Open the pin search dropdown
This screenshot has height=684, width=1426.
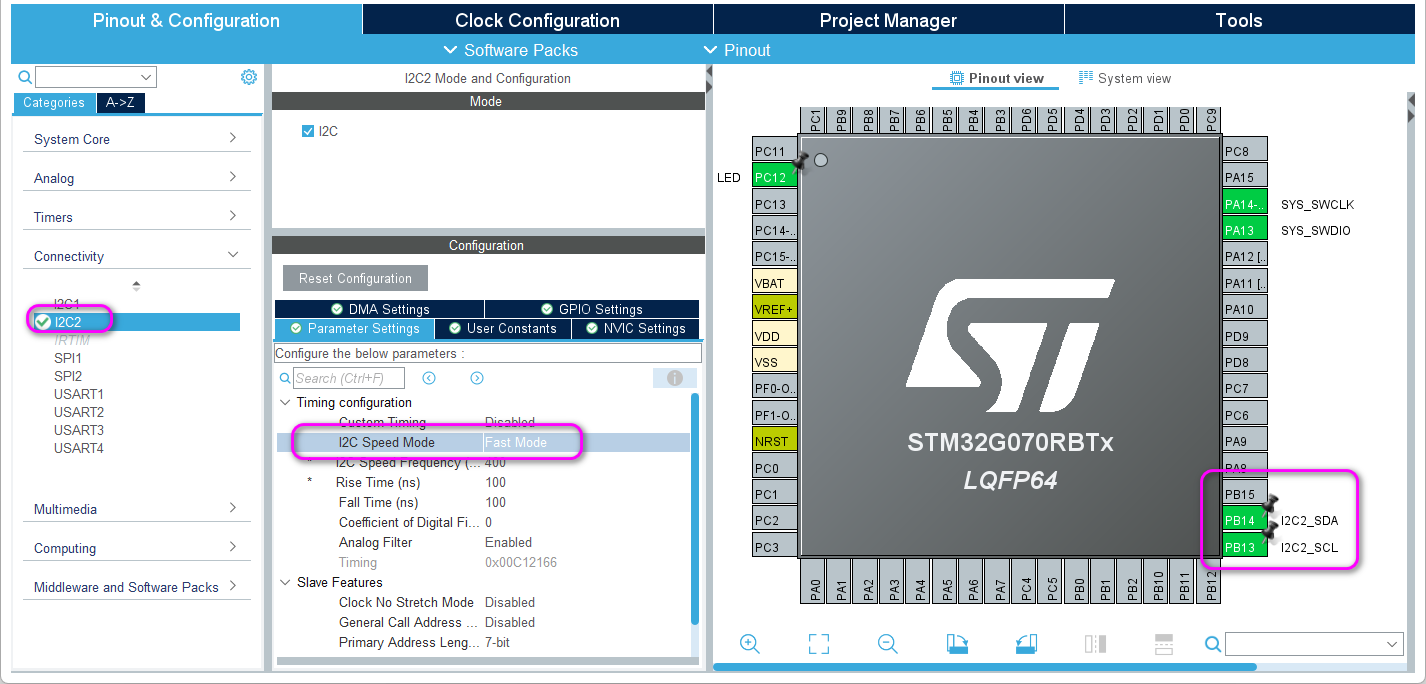1393,644
